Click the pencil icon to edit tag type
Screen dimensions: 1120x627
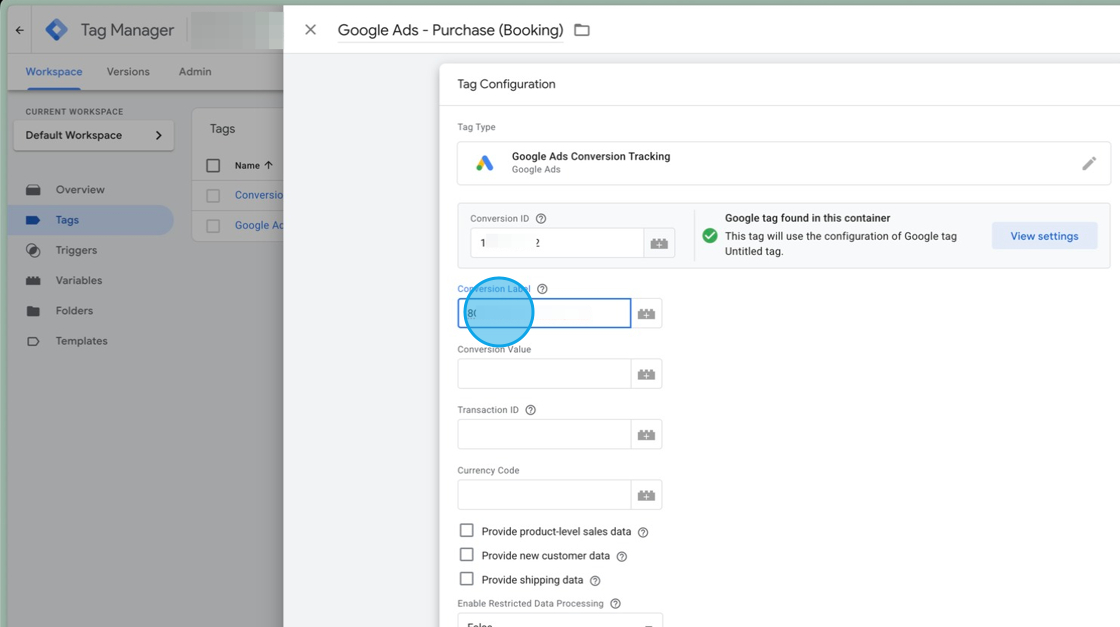tap(1089, 163)
